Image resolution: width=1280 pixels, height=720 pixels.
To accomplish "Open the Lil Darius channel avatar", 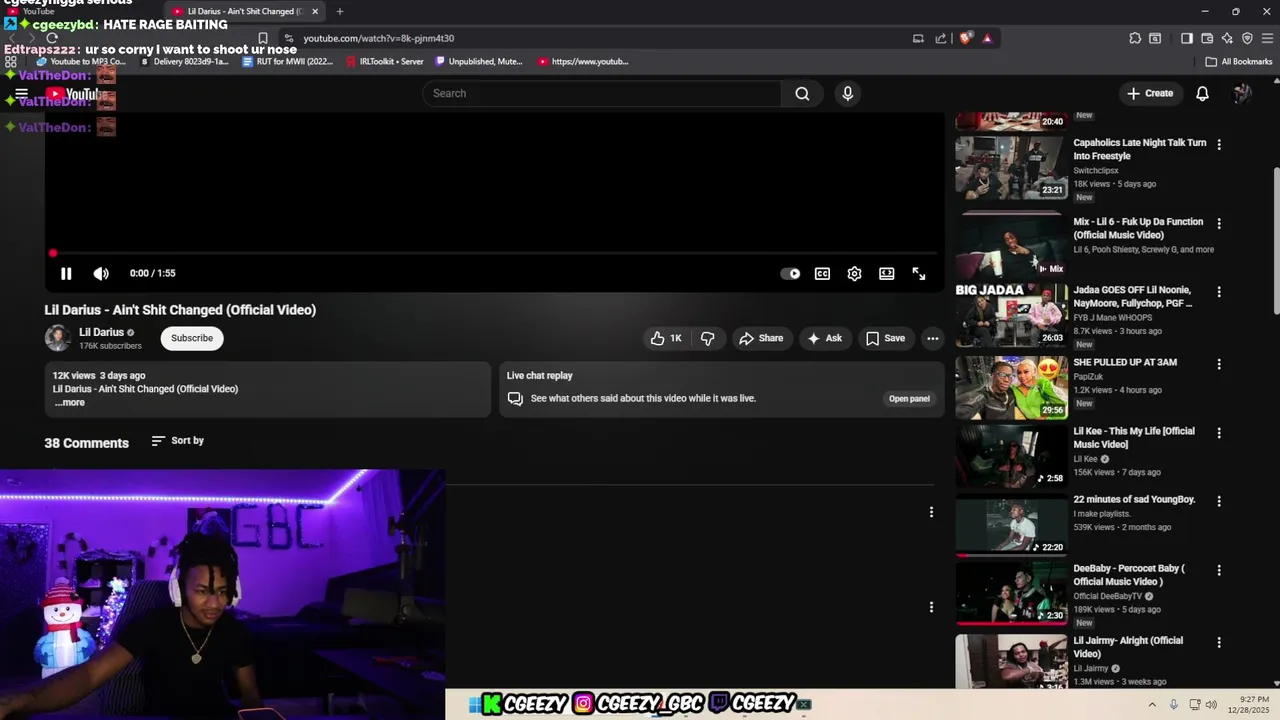I will point(58,338).
